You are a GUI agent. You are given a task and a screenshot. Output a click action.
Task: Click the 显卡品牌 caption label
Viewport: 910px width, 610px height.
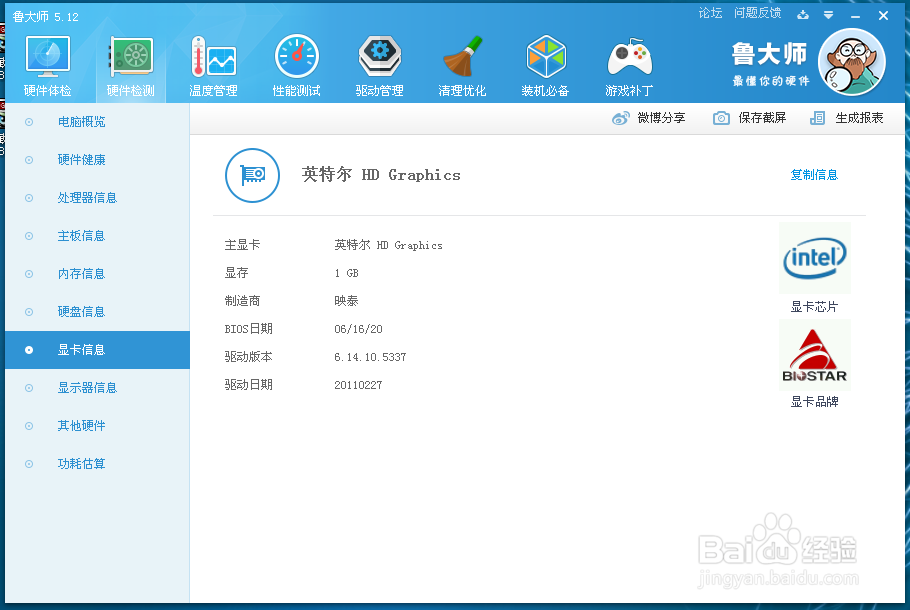814,402
